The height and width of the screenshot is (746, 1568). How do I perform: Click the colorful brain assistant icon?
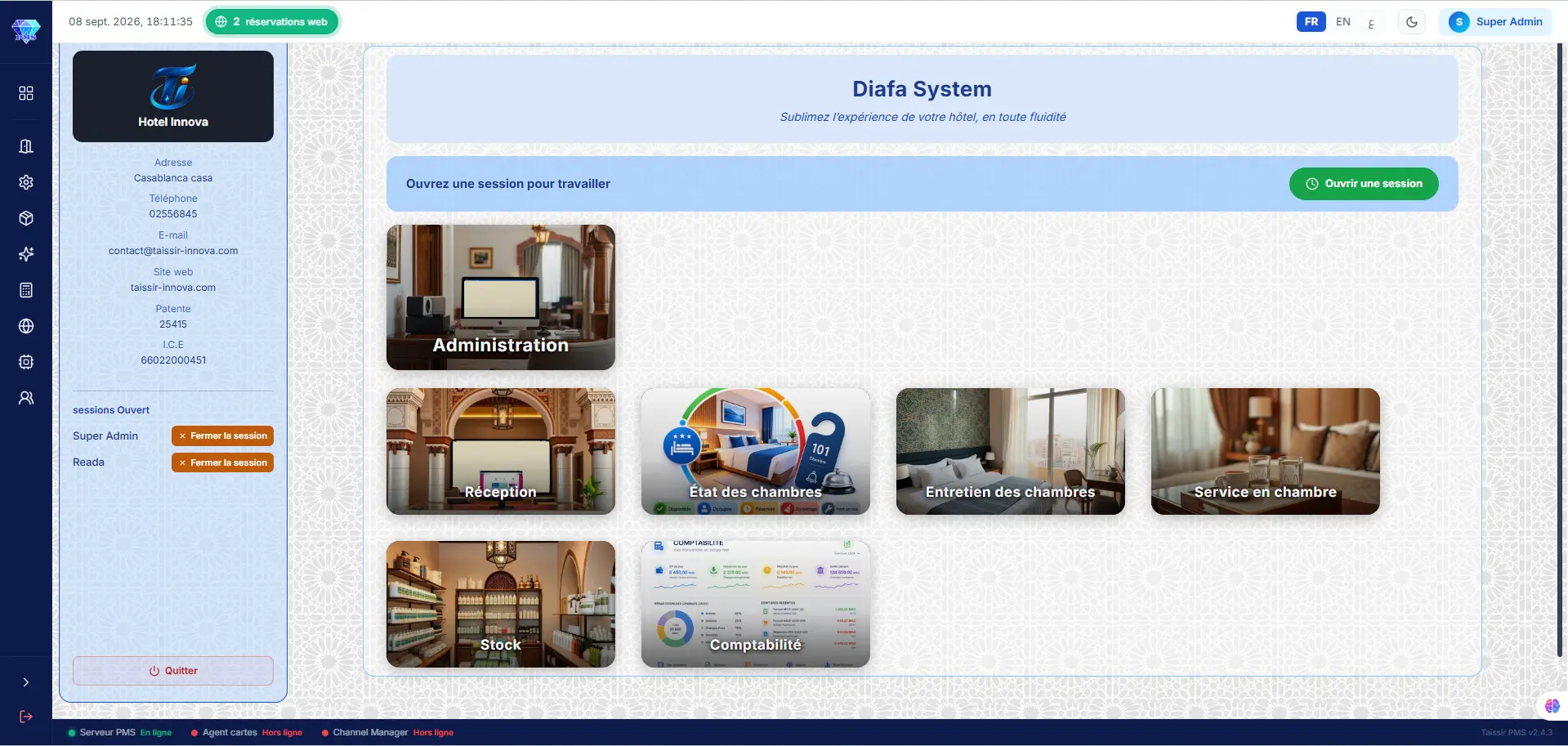click(x=1552, y=706)
